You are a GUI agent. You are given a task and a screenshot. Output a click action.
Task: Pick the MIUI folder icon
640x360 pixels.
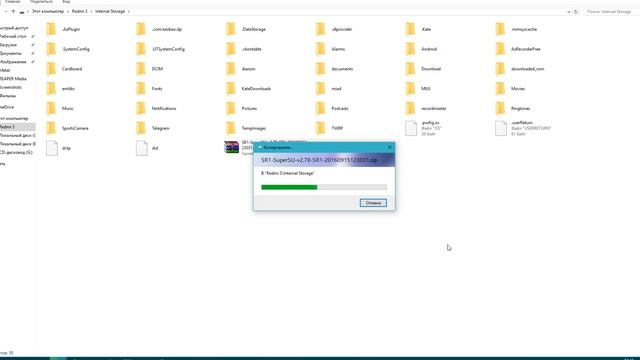[410, 89]
